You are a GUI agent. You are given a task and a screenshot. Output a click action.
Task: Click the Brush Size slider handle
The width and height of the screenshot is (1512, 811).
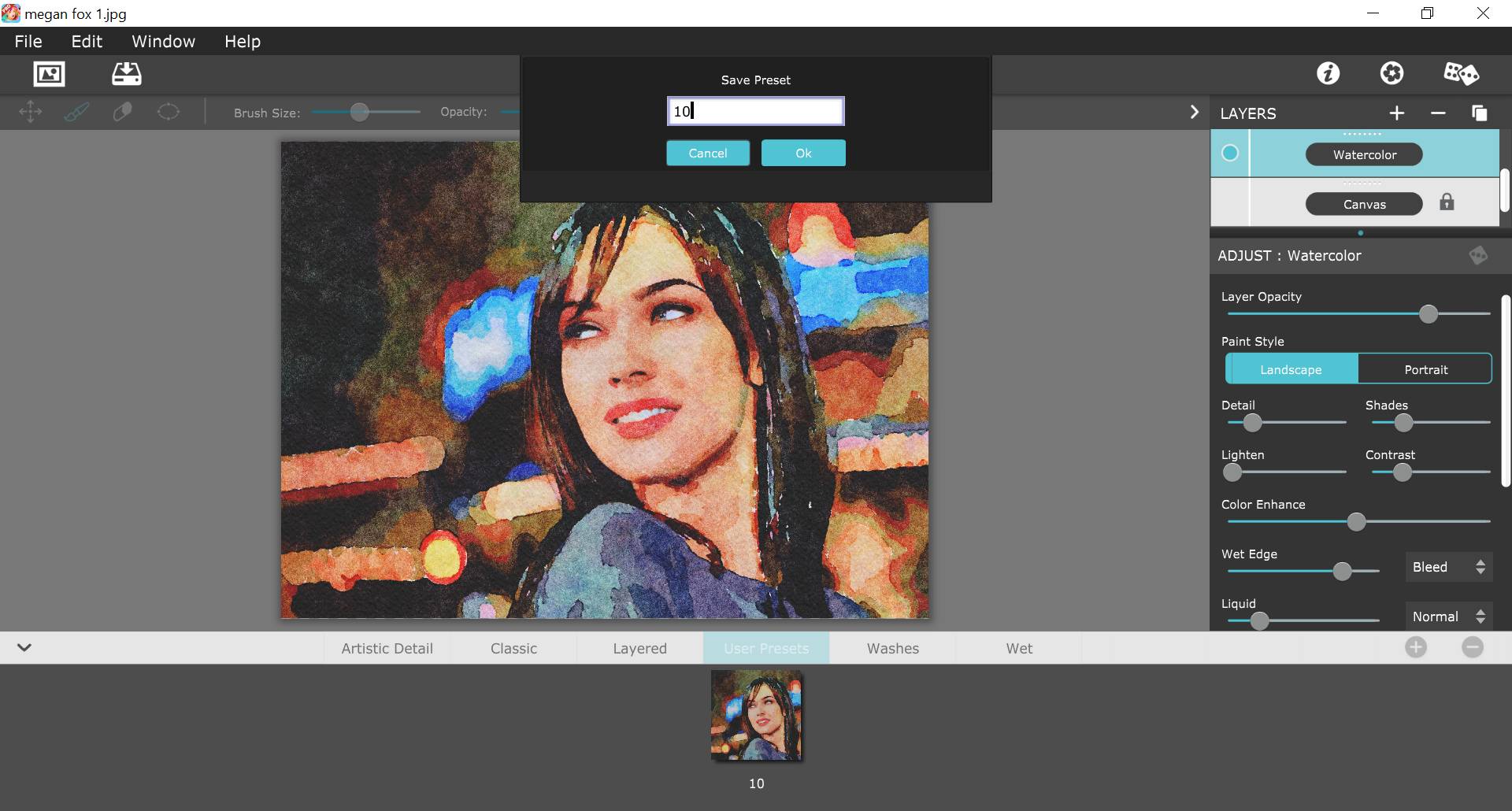pyautogui.click(x=359, y=112)
